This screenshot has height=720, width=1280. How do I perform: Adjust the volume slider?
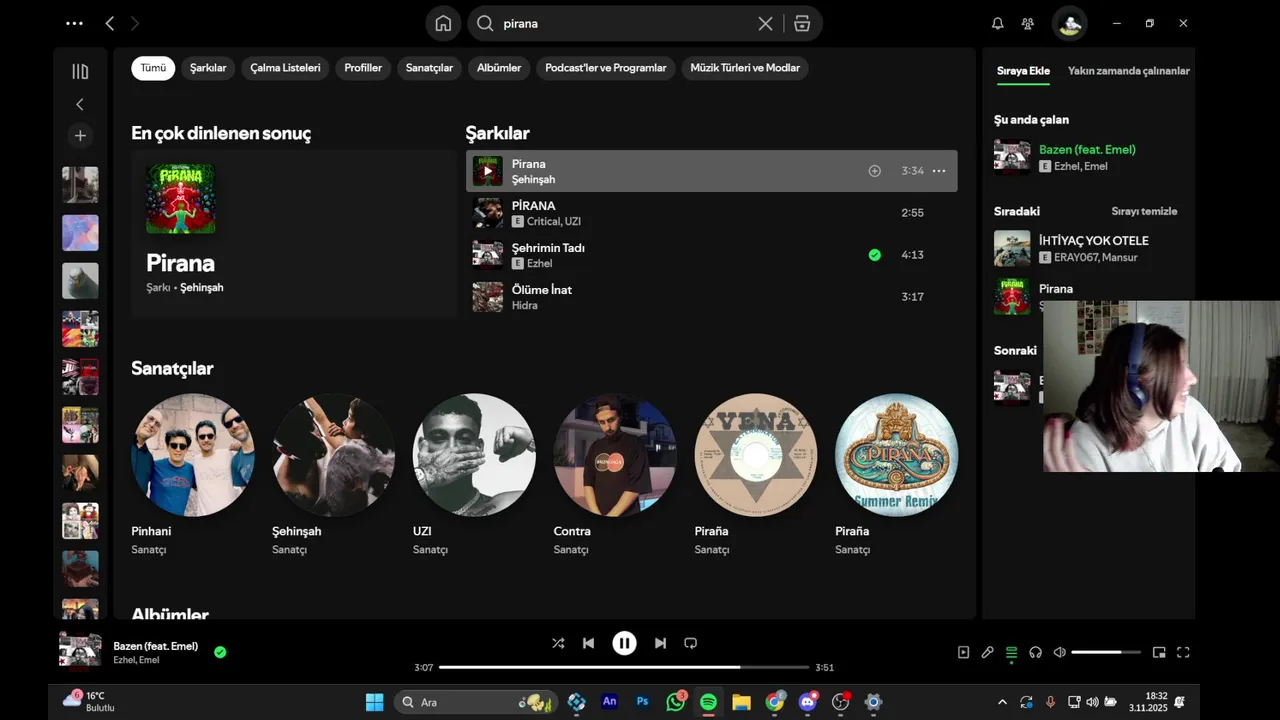[x=1106, y=652]
